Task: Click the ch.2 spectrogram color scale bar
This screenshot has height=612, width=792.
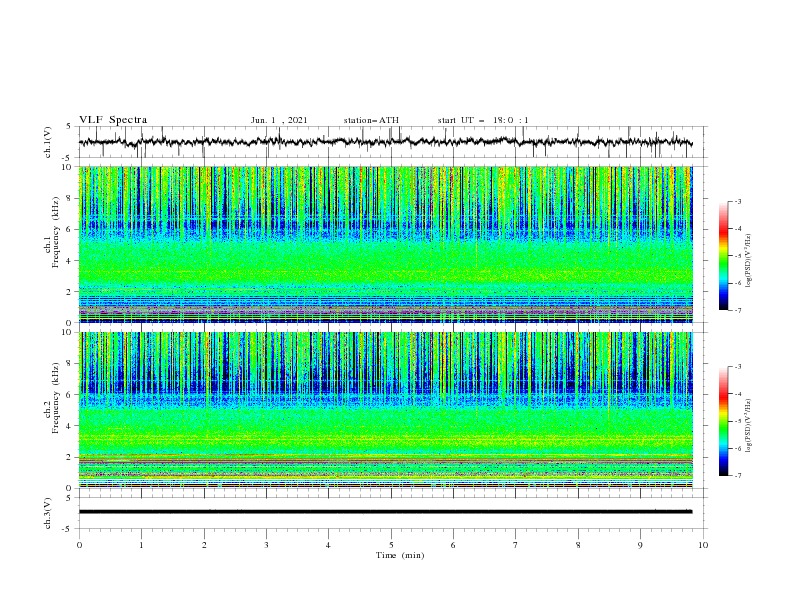Action: click(723, 421)
